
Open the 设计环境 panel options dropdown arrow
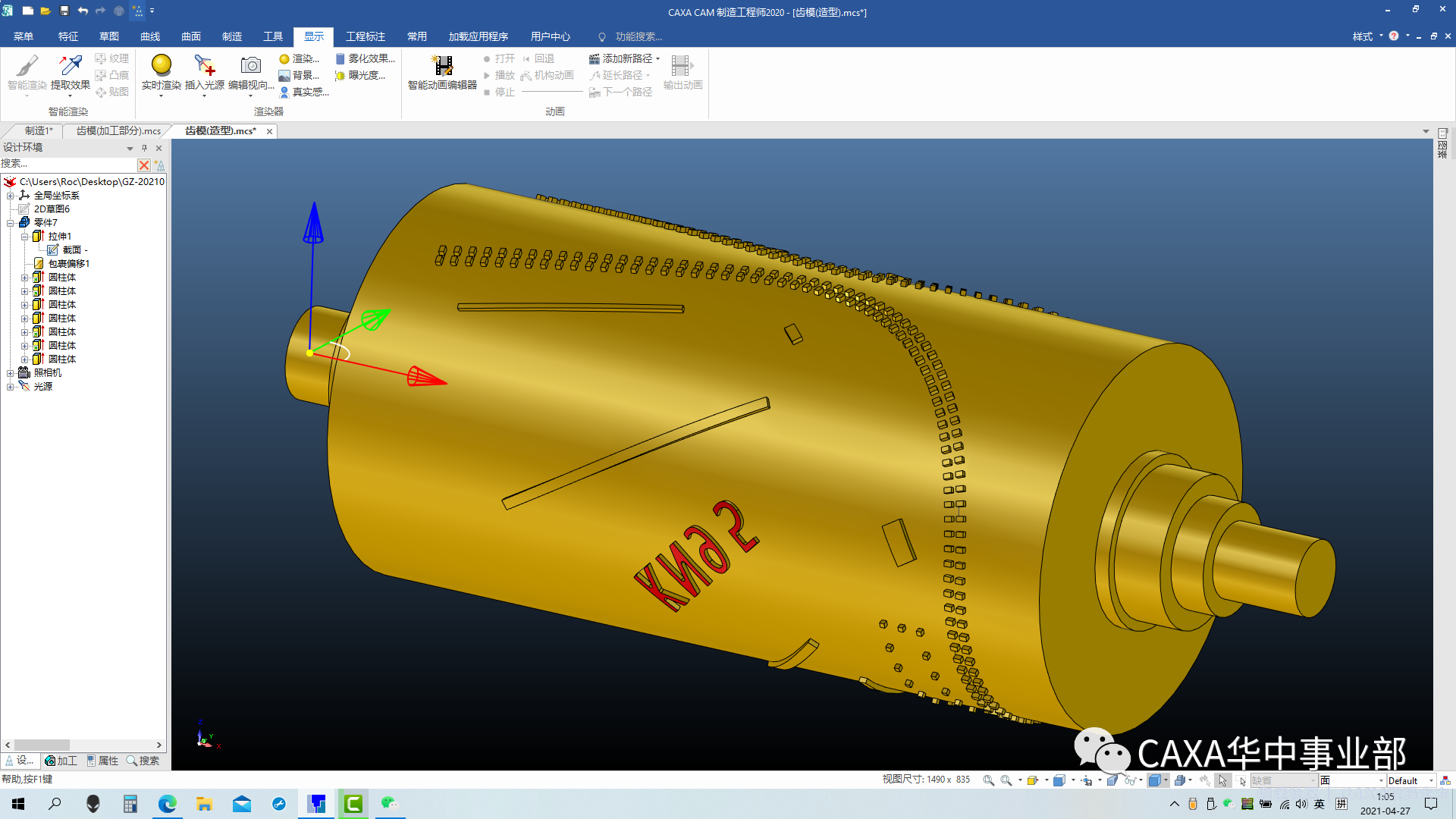130,148
